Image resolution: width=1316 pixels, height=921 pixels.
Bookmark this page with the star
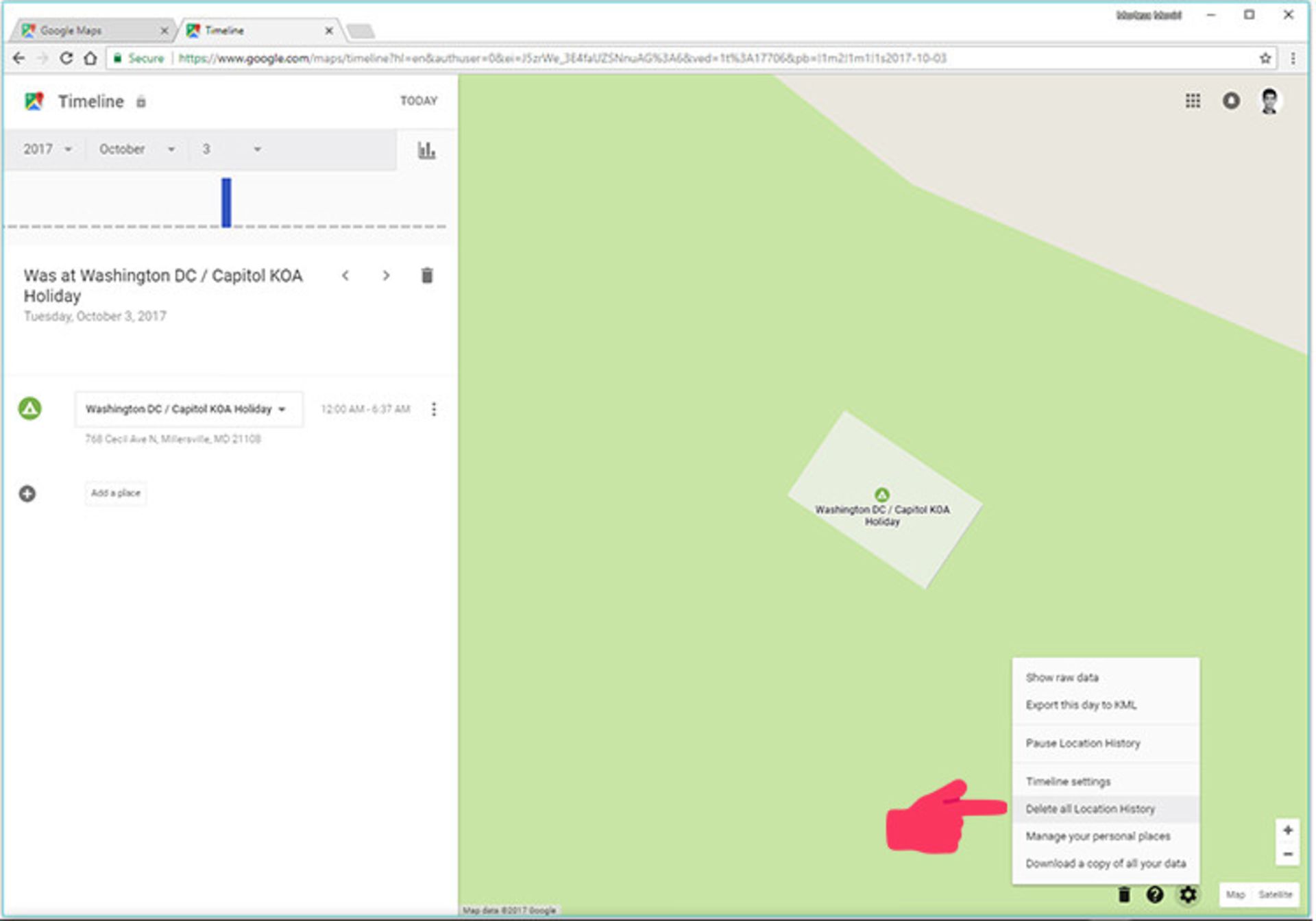(1265, 58)
